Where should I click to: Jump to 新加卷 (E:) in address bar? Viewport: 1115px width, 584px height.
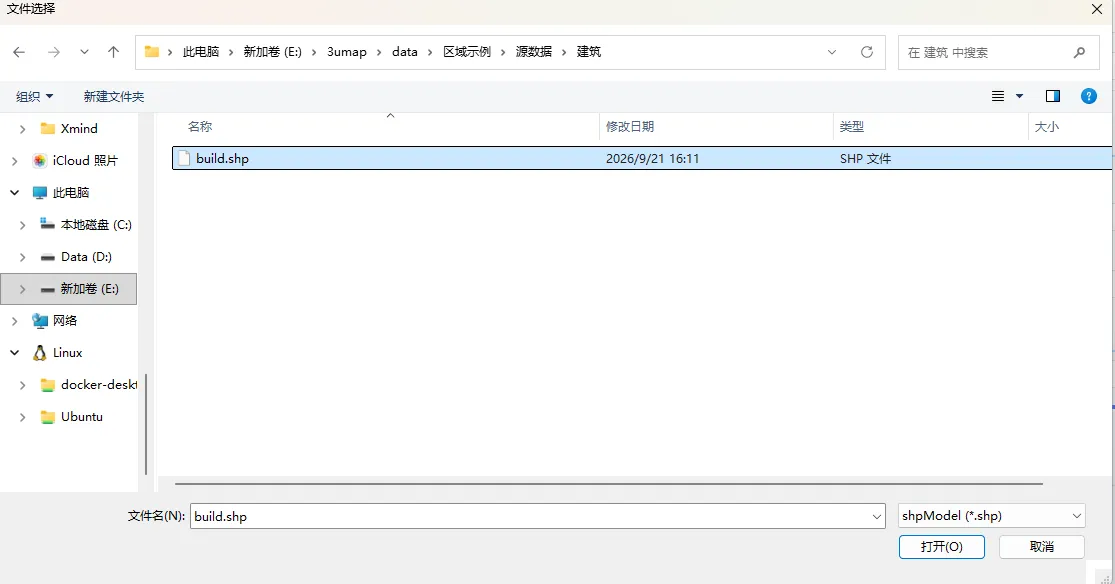(x=272, y=52)
